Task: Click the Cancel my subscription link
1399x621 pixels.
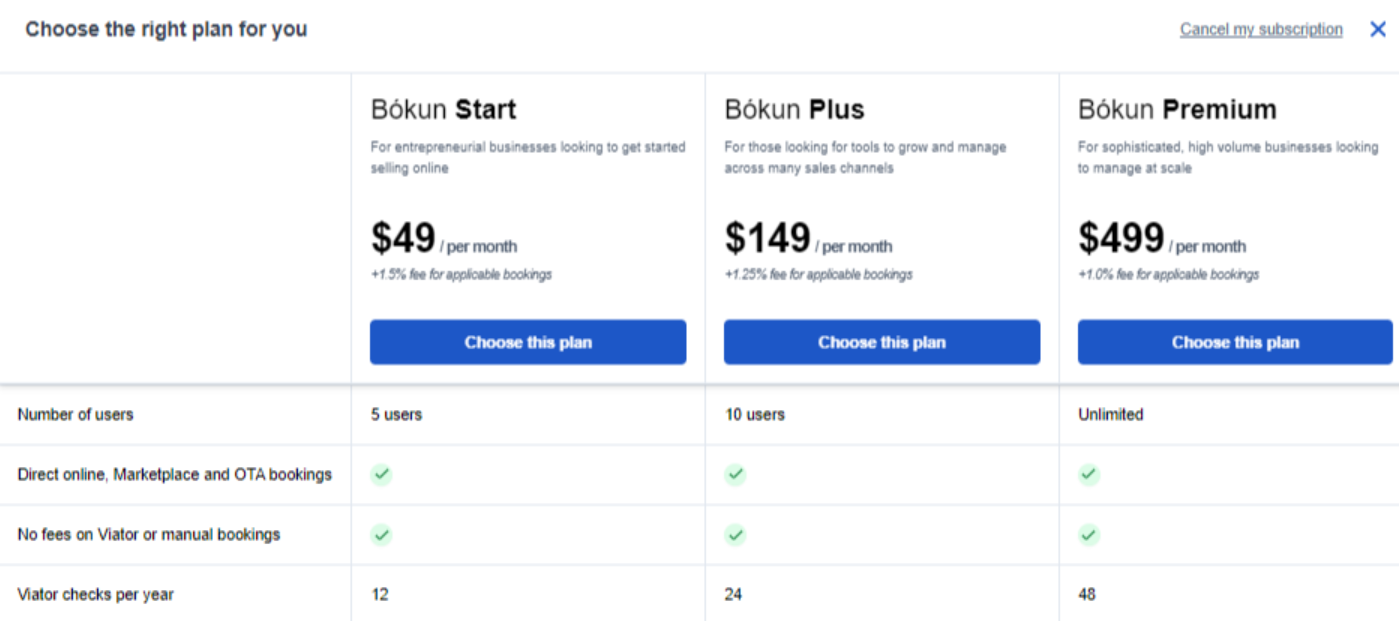Action: (1261, 30)
